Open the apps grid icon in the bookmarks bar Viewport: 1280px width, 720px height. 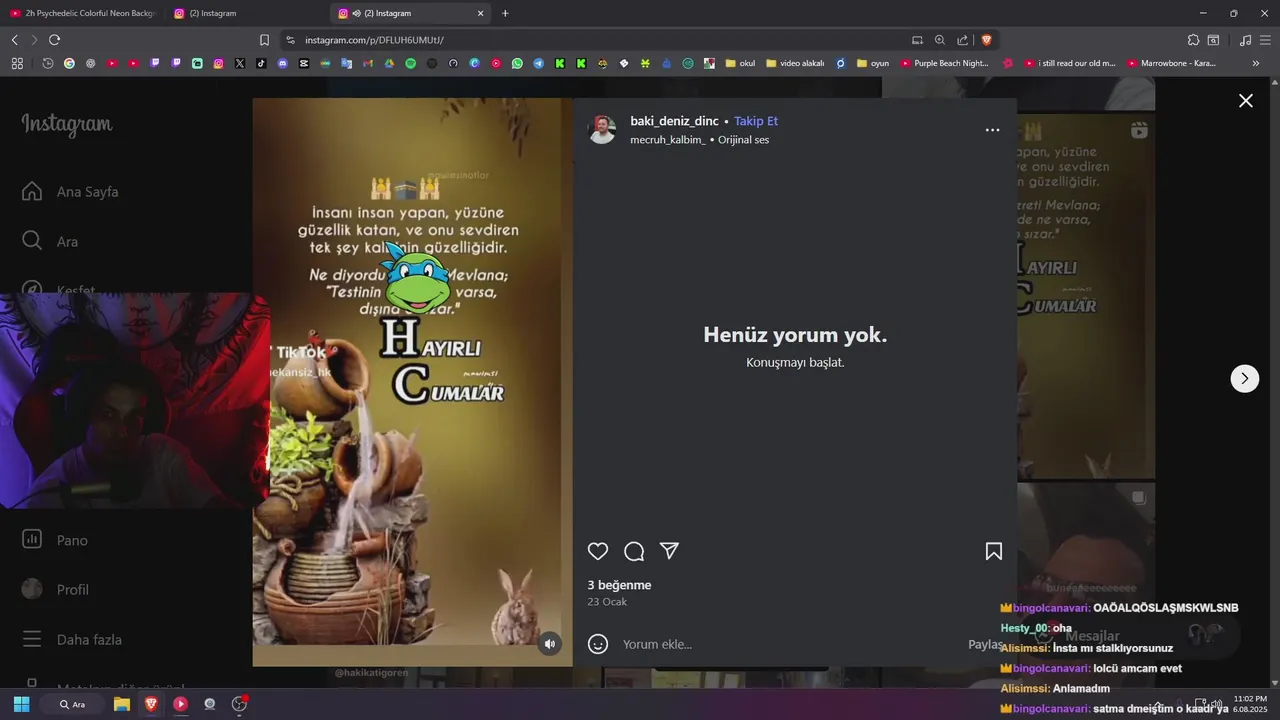(17, 63)
